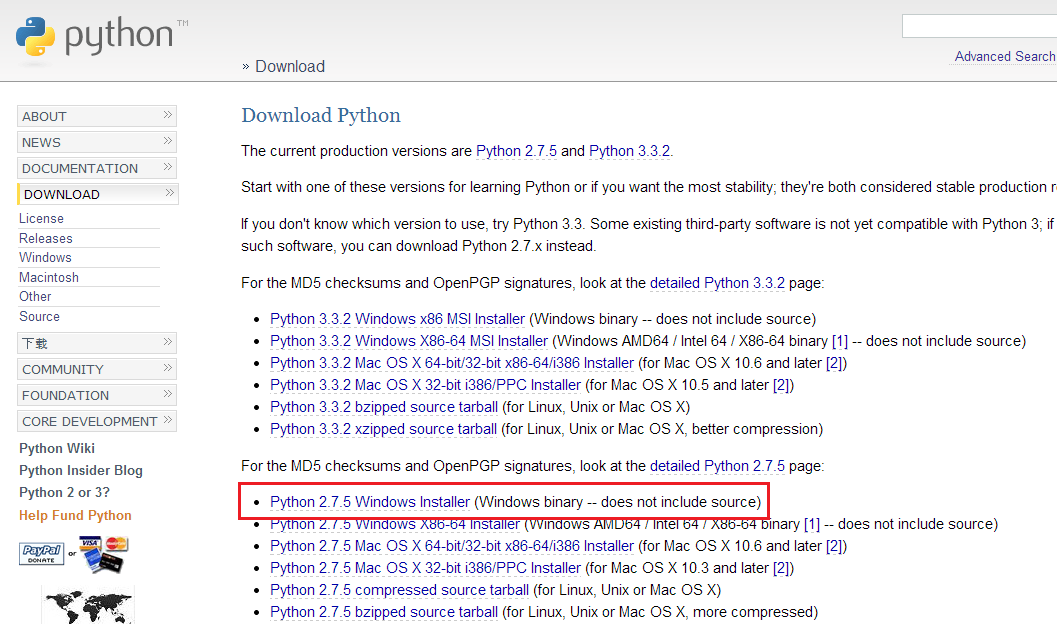Click the Help Fund Python link
Screen dimensions: 1057x624
click(76, 516)
